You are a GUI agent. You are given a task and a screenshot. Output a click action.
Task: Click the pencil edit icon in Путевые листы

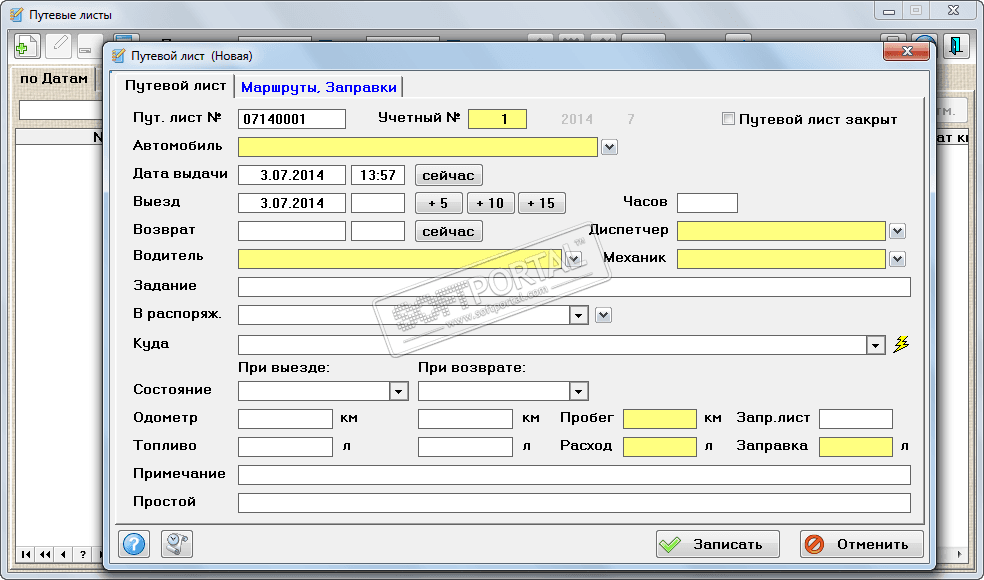pyautogui.click(x=58, y=46)
